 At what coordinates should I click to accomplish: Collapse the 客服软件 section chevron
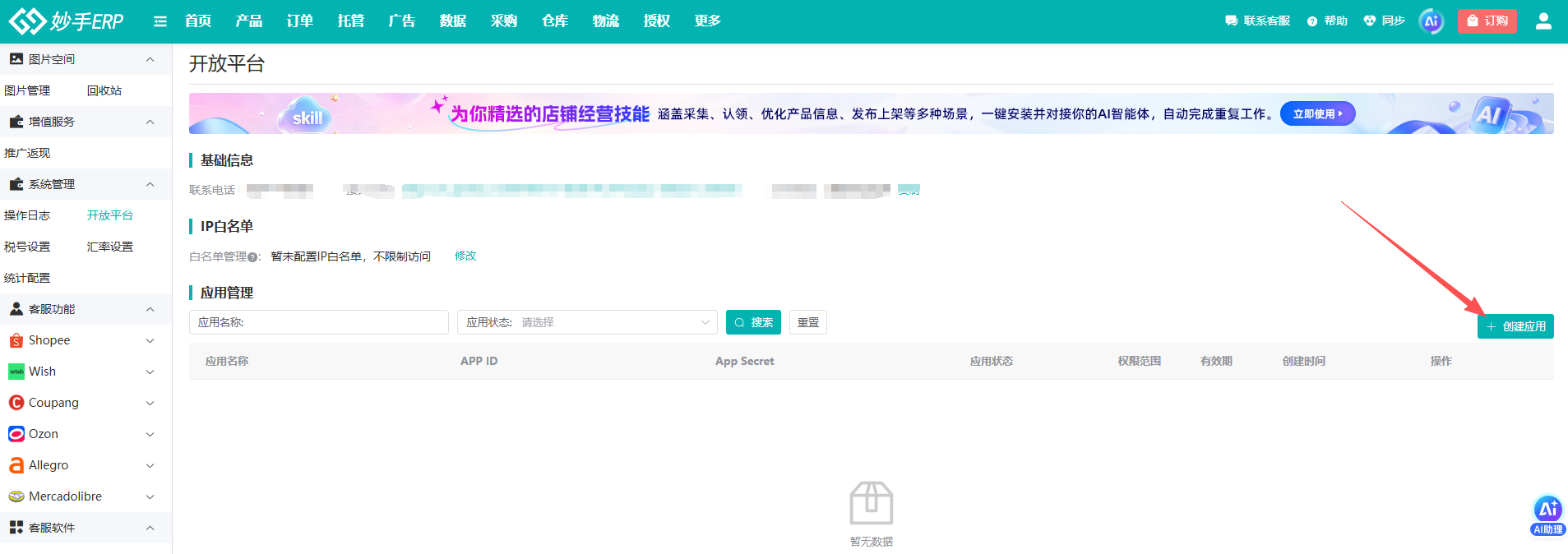[x=150, y=528]
